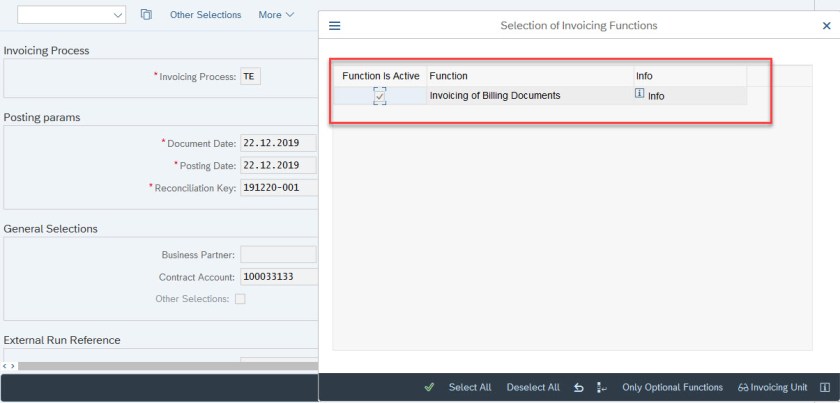Click the Only Optional Functions button

click(x=672, y=388)
